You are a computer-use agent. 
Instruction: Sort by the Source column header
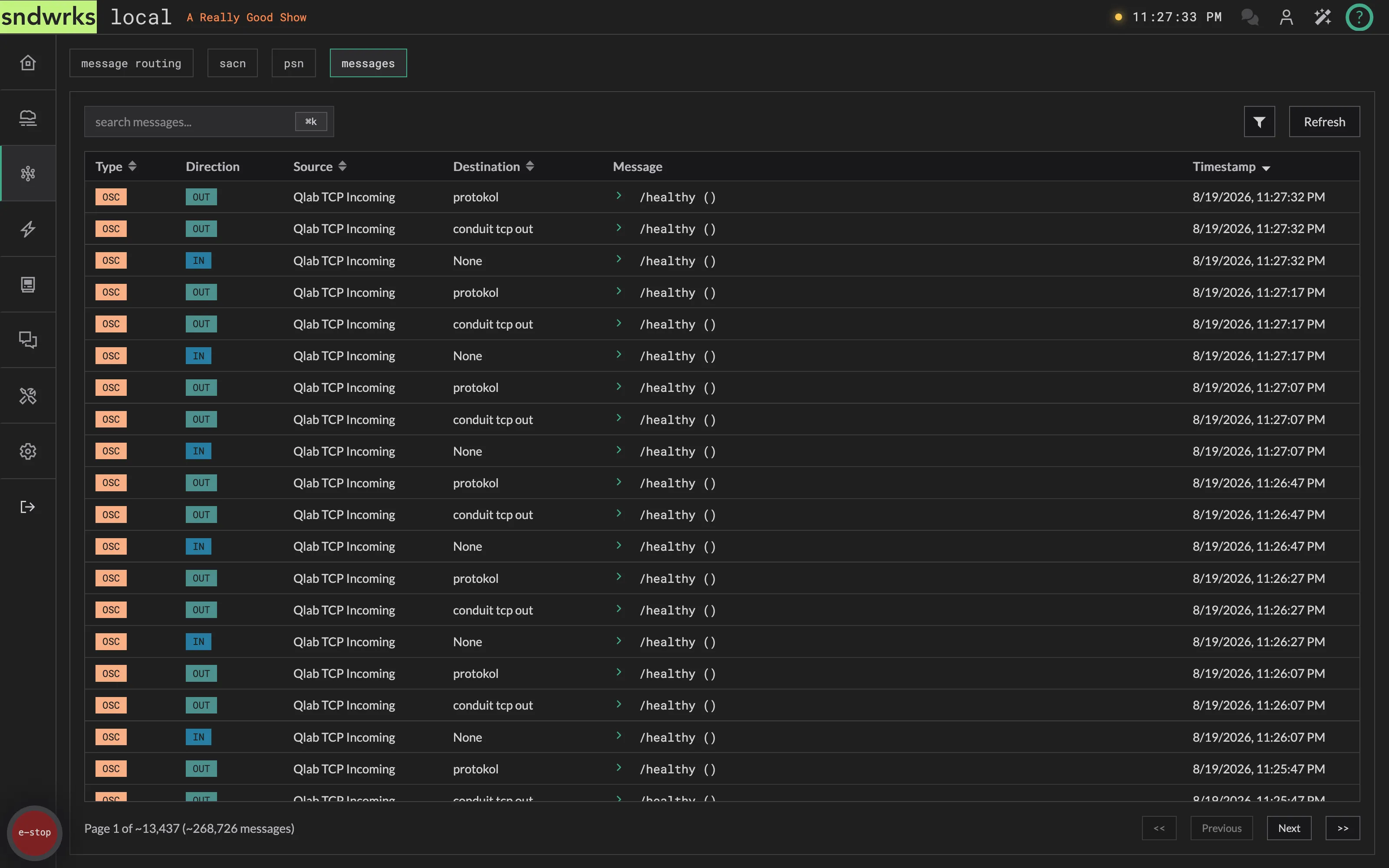coord(320,167)
